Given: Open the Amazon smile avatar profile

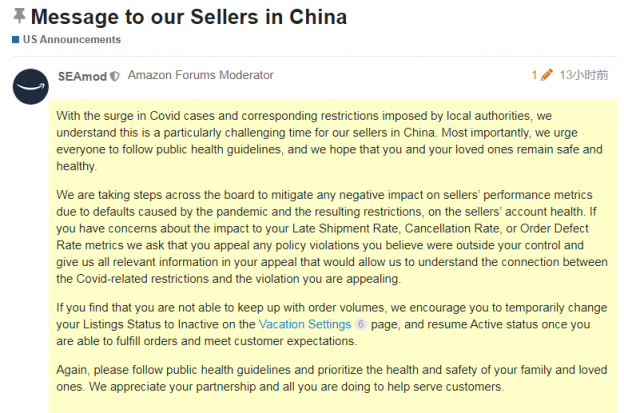Looking at the screenshot, I should pyautogui.click(x=31, y=87).
